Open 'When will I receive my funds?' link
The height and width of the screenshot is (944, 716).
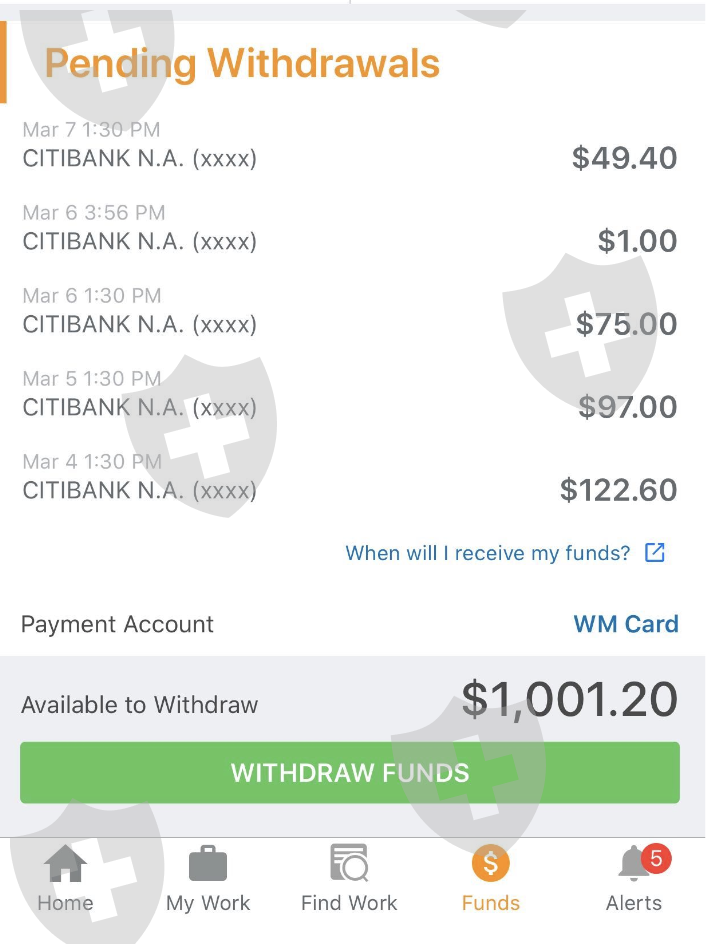pos(488,553)
